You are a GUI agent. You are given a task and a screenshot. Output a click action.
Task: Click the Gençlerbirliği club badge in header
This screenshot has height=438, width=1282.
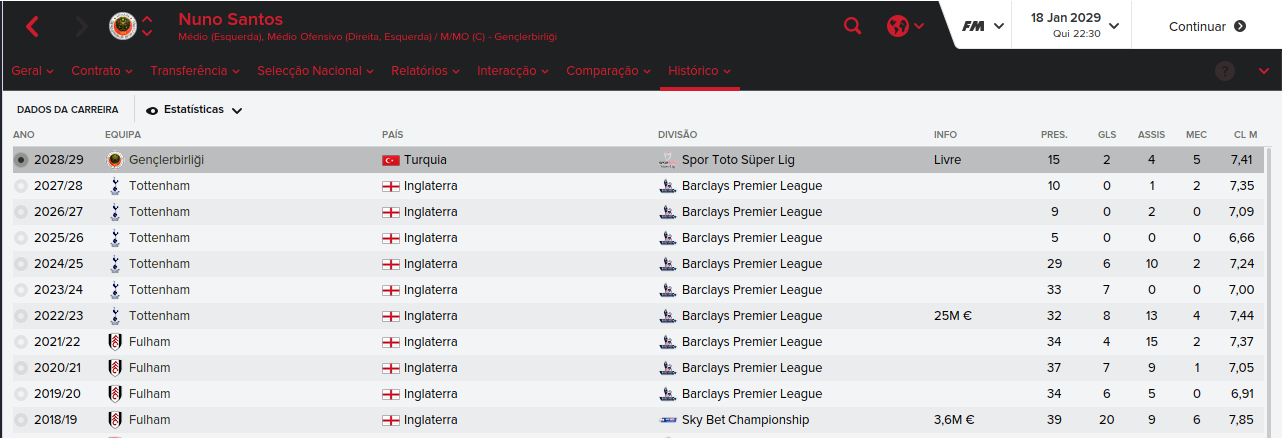coord(123,25)
